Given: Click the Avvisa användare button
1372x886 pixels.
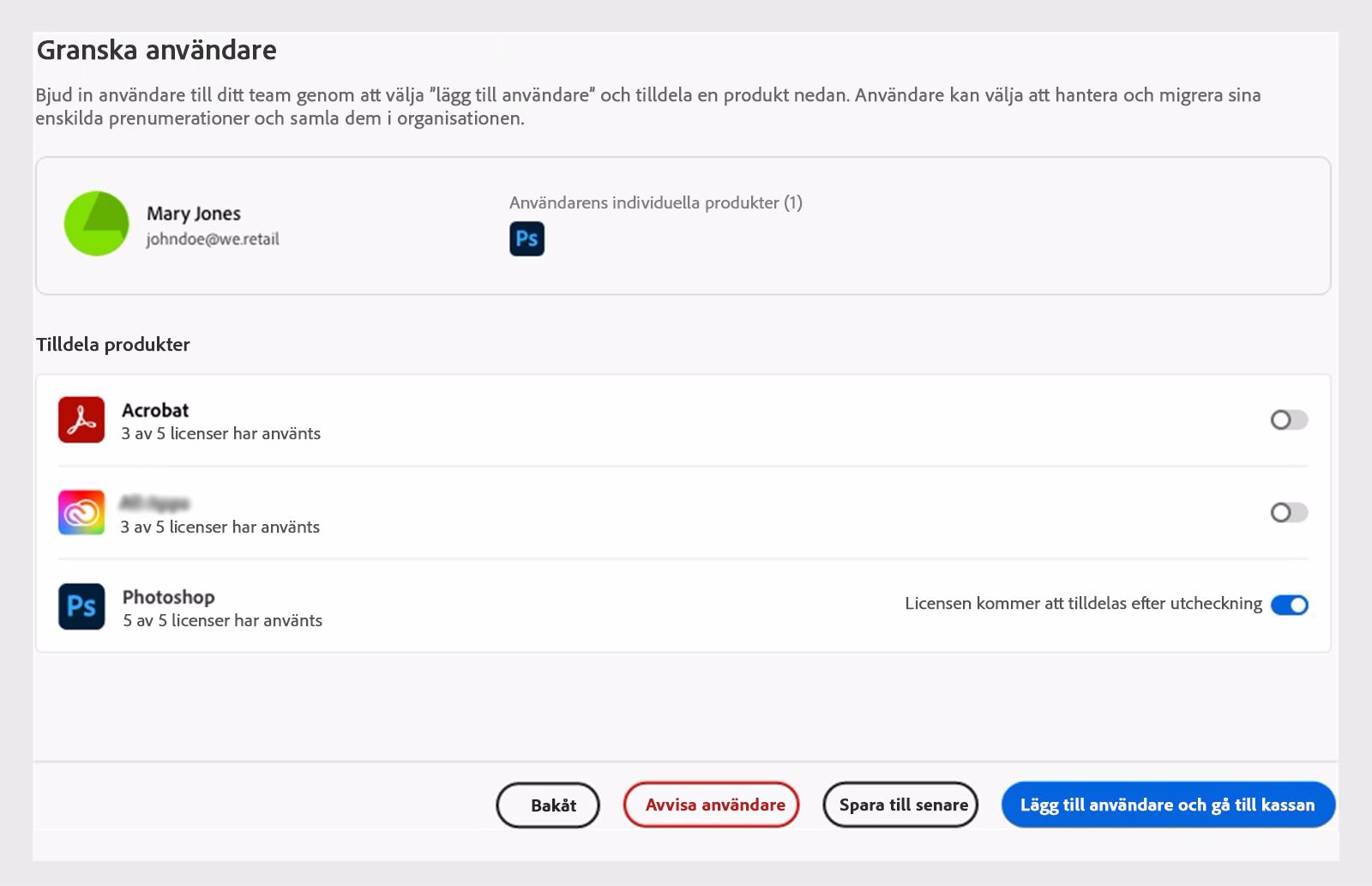Looking at the screenshot, I should (711, 805).
